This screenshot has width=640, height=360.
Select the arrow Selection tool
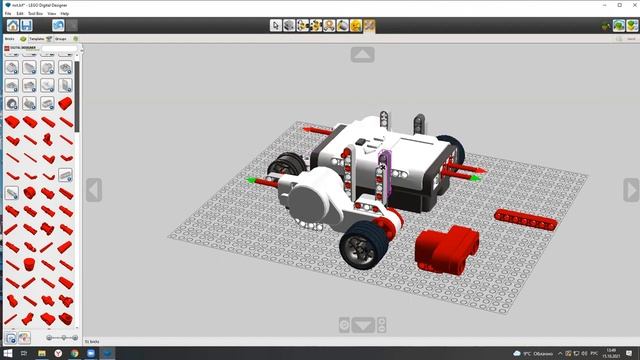[276, 25]
